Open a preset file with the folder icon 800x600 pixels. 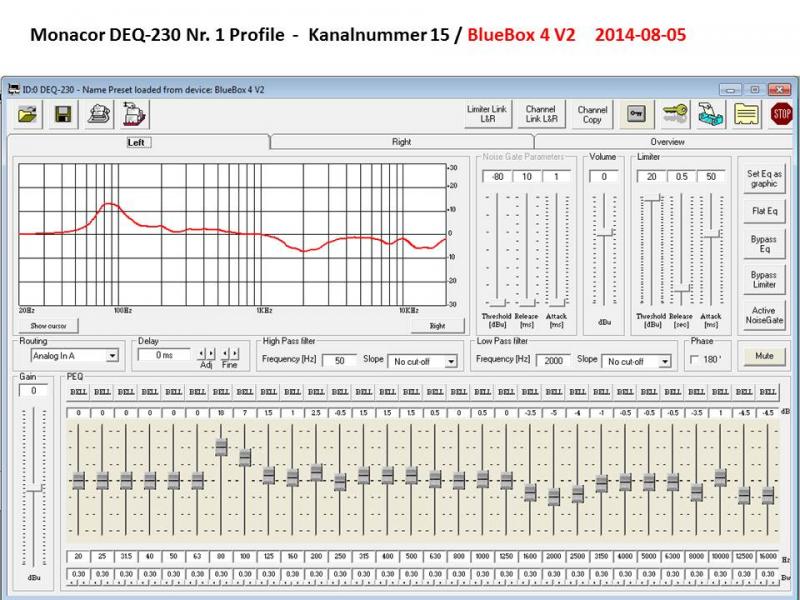27,114
